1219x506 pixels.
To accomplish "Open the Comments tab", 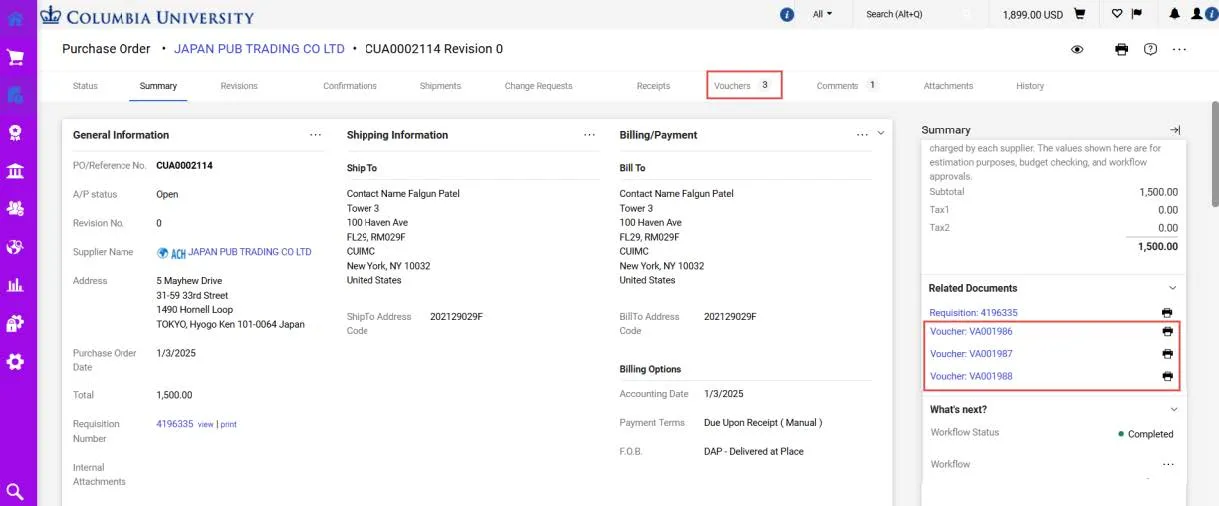I will click(846, 86).
